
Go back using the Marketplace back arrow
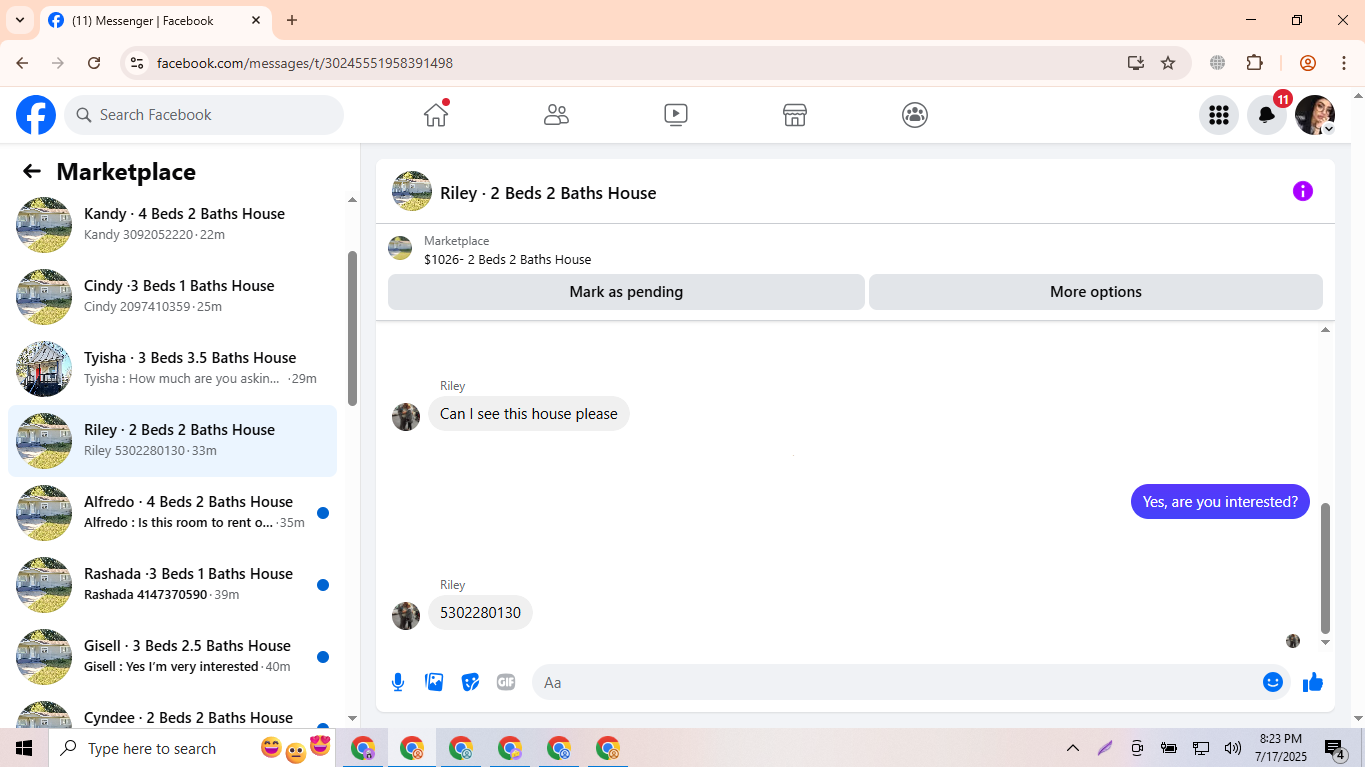32,171
